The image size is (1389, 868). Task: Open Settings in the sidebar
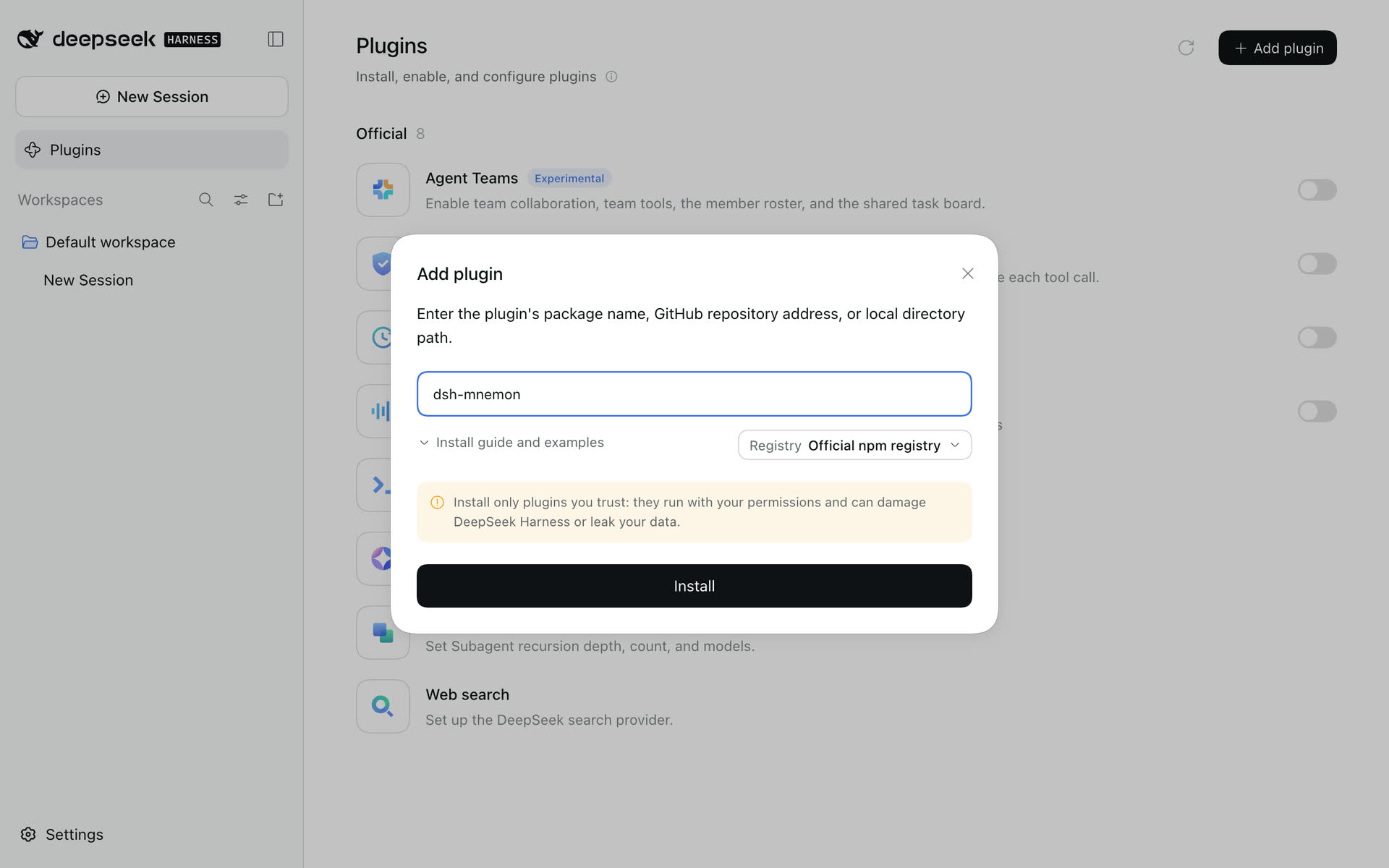[61, 834]
